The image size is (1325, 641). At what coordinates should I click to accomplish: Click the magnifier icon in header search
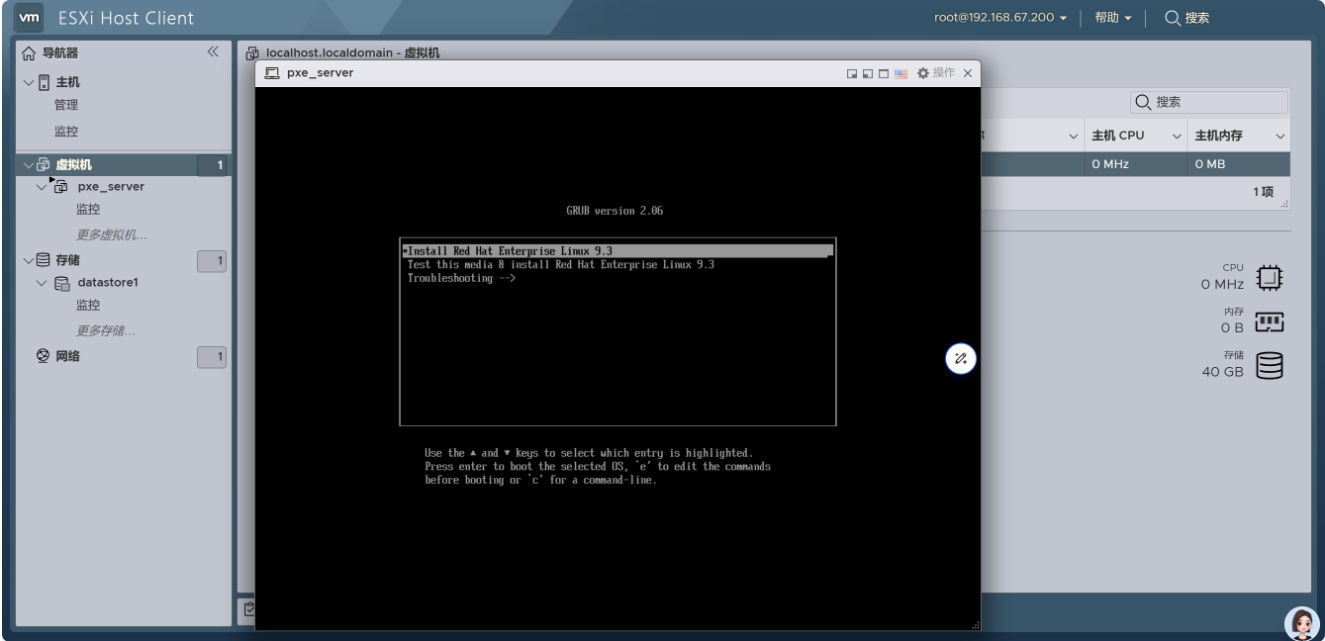(1173, 18)
